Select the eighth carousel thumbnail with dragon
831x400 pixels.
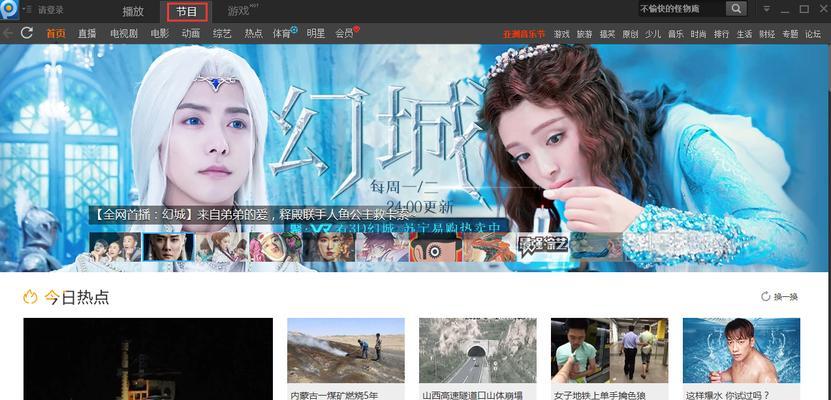coord(490,247)
